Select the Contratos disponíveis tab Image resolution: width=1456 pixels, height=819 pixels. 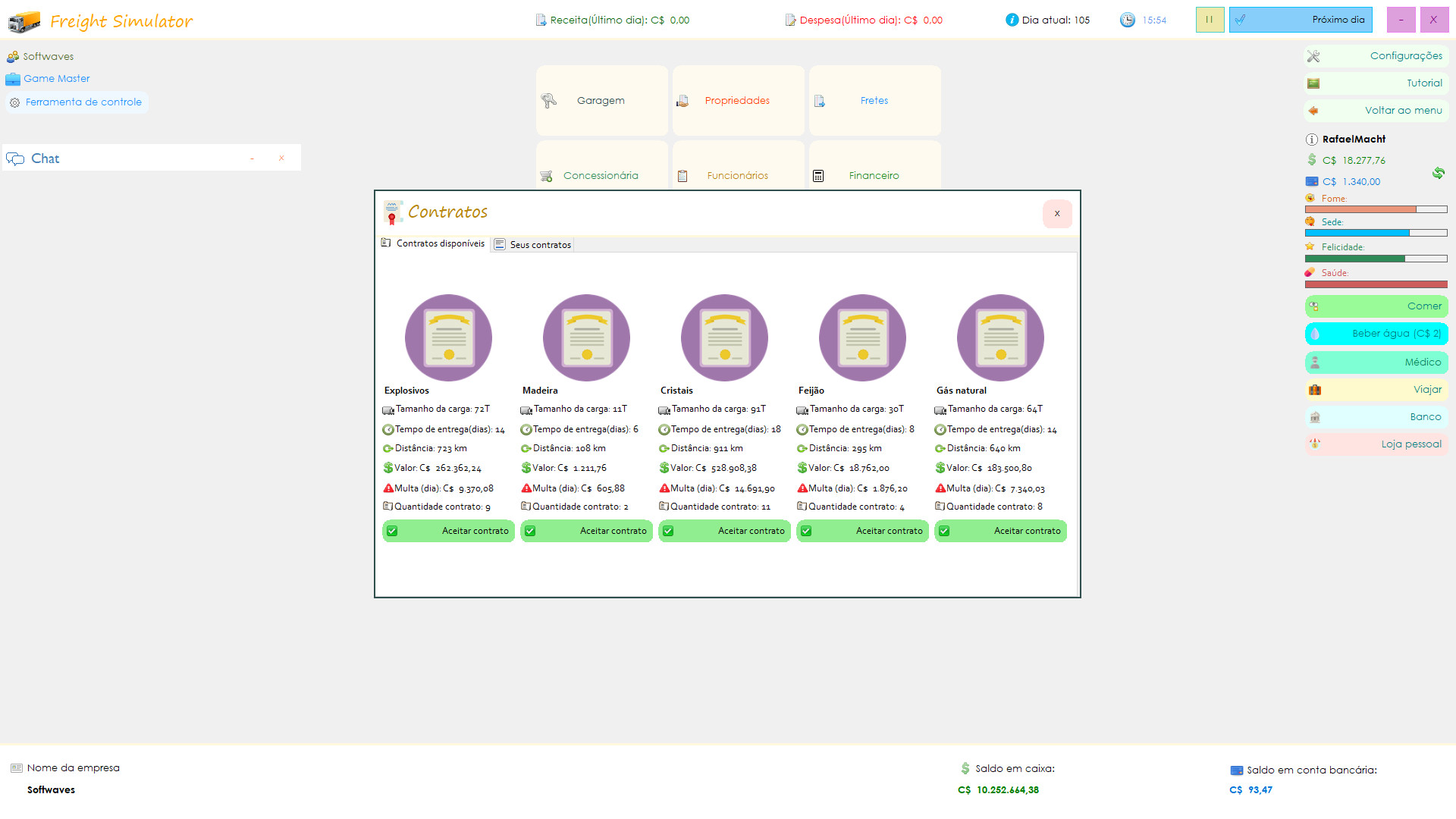[x=434, y=243]
